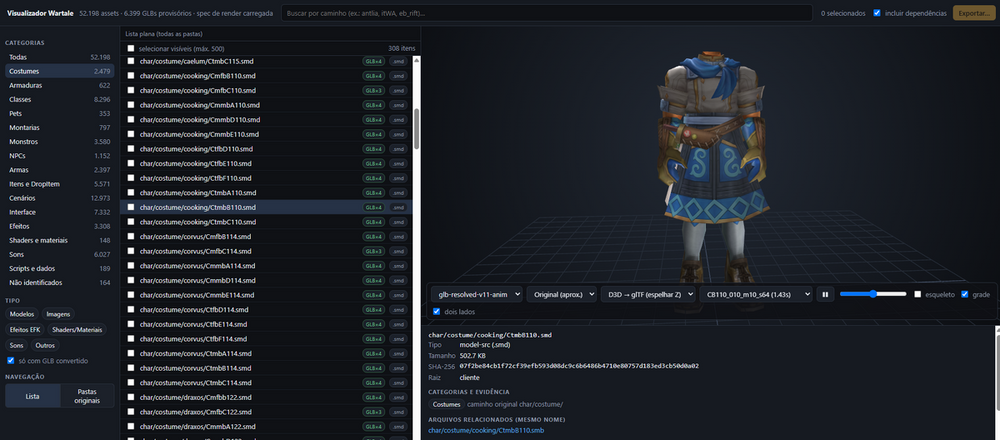Toggle the 'incluir dependências' checkbox

[x=877, y=13]
